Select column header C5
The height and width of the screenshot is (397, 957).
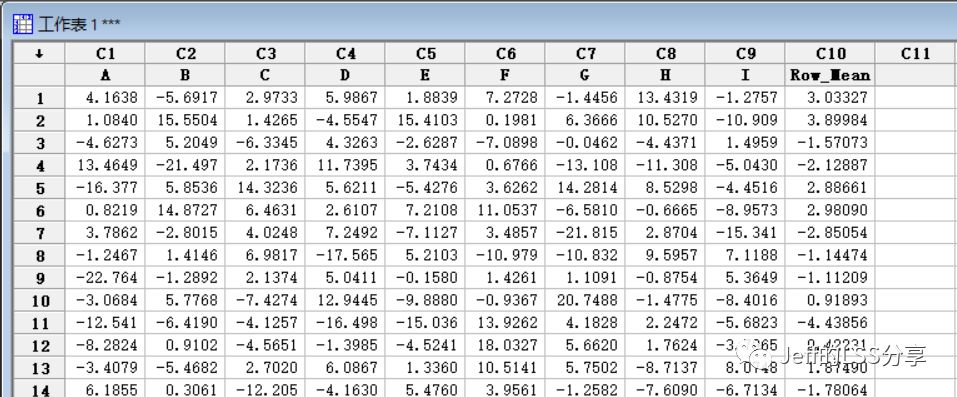click(425, 53)
